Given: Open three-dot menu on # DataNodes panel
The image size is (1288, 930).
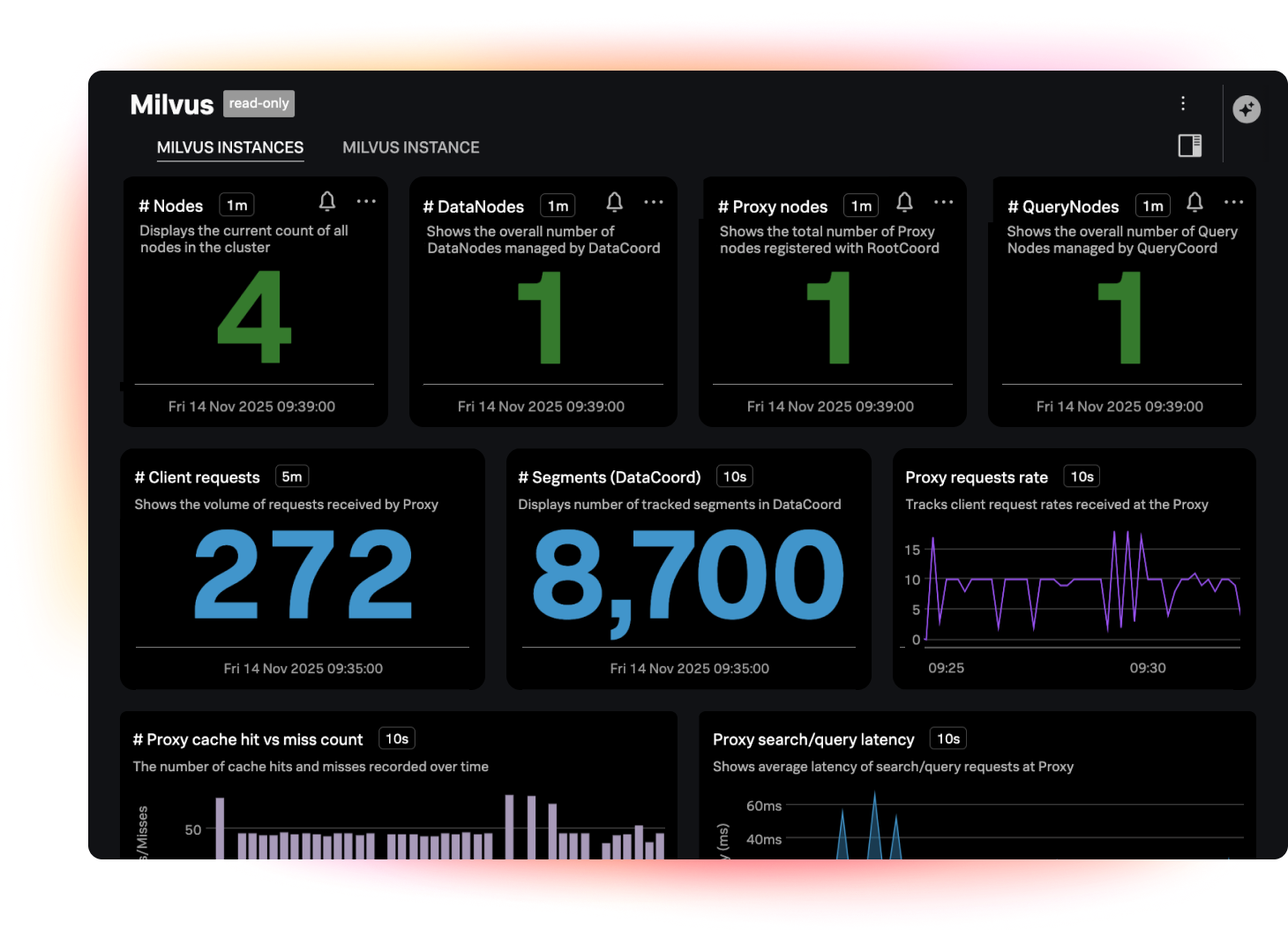Looking at the screenshot, I should (654, 202).
